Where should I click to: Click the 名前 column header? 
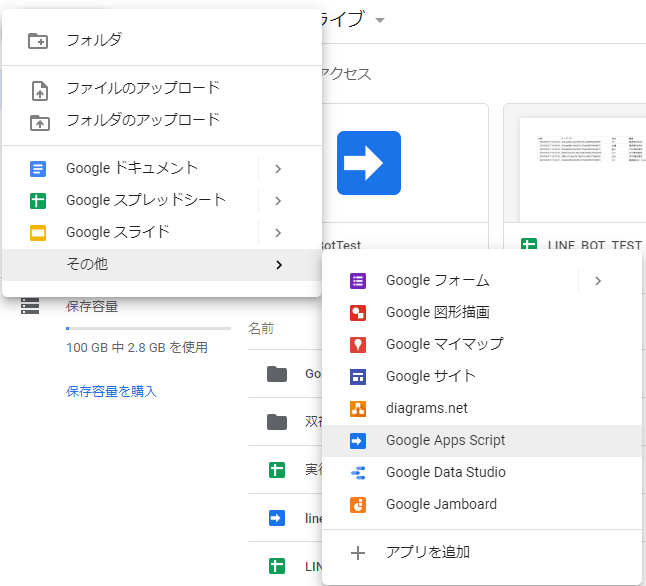point(261,329)
